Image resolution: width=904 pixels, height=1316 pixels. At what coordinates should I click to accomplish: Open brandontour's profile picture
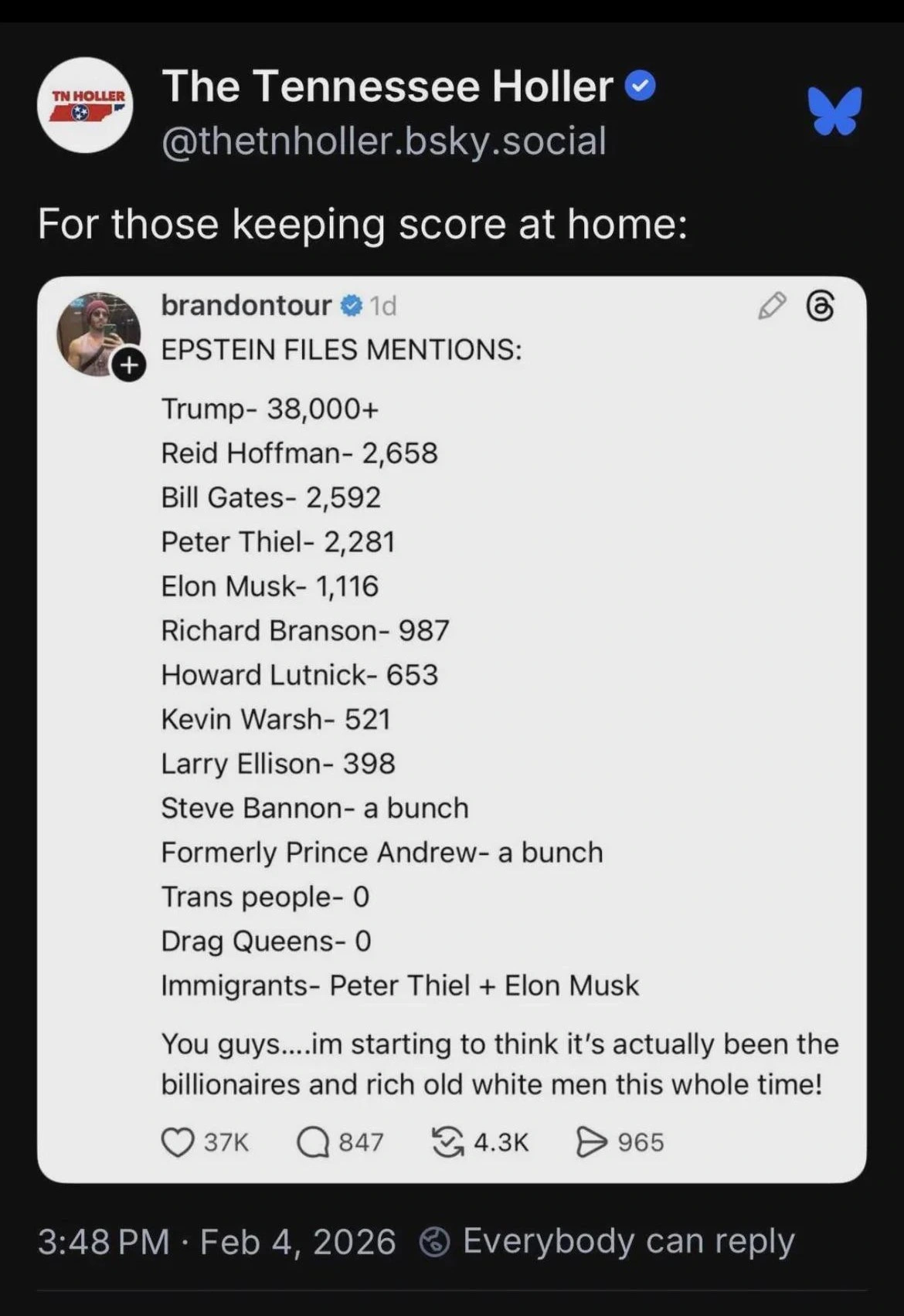pyautogui.click(x=97, y=334)
